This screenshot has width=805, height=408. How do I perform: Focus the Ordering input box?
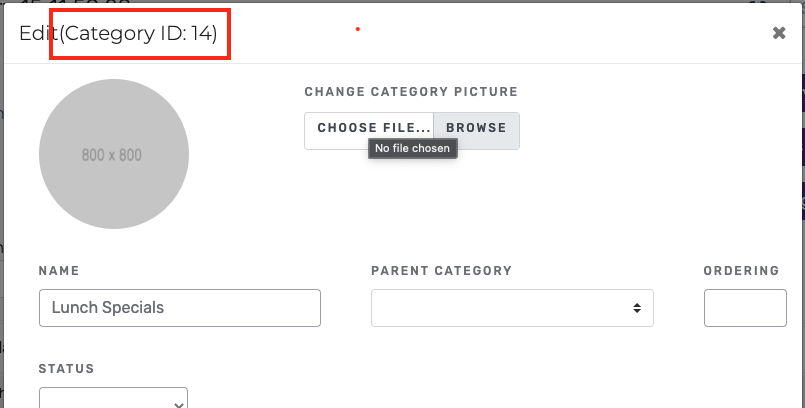point(745,308)
